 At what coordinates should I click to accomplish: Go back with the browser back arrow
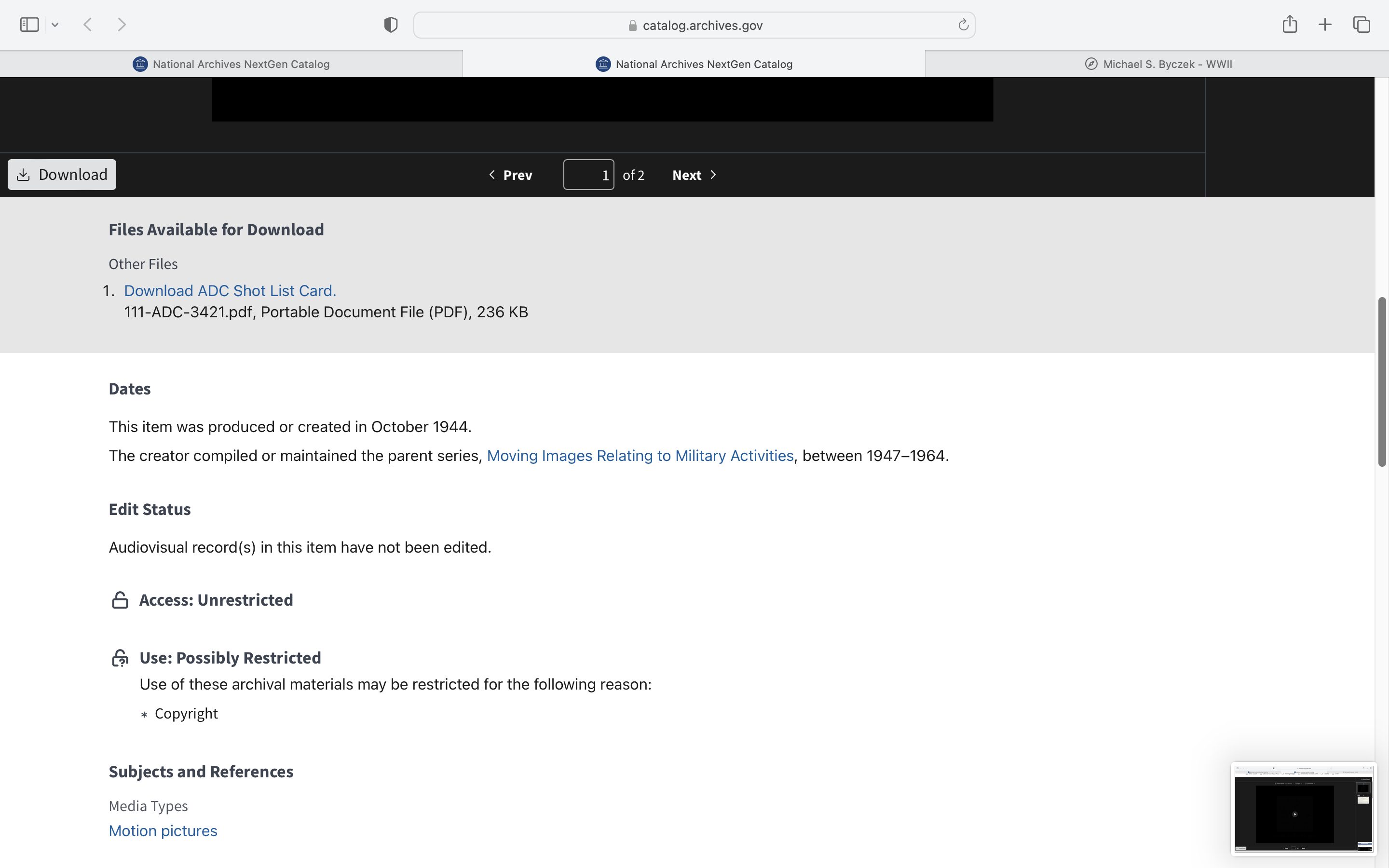click(88, 25)
